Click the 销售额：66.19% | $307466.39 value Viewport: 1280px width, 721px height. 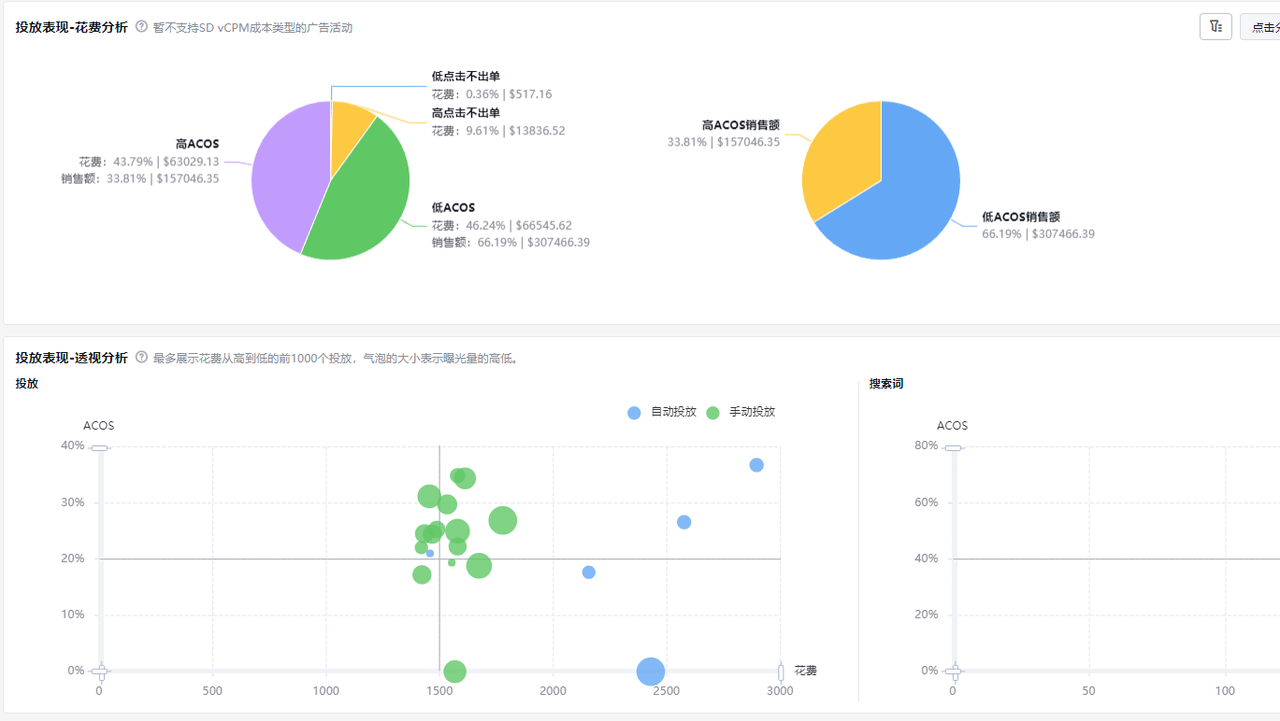(x=511, y=243)
